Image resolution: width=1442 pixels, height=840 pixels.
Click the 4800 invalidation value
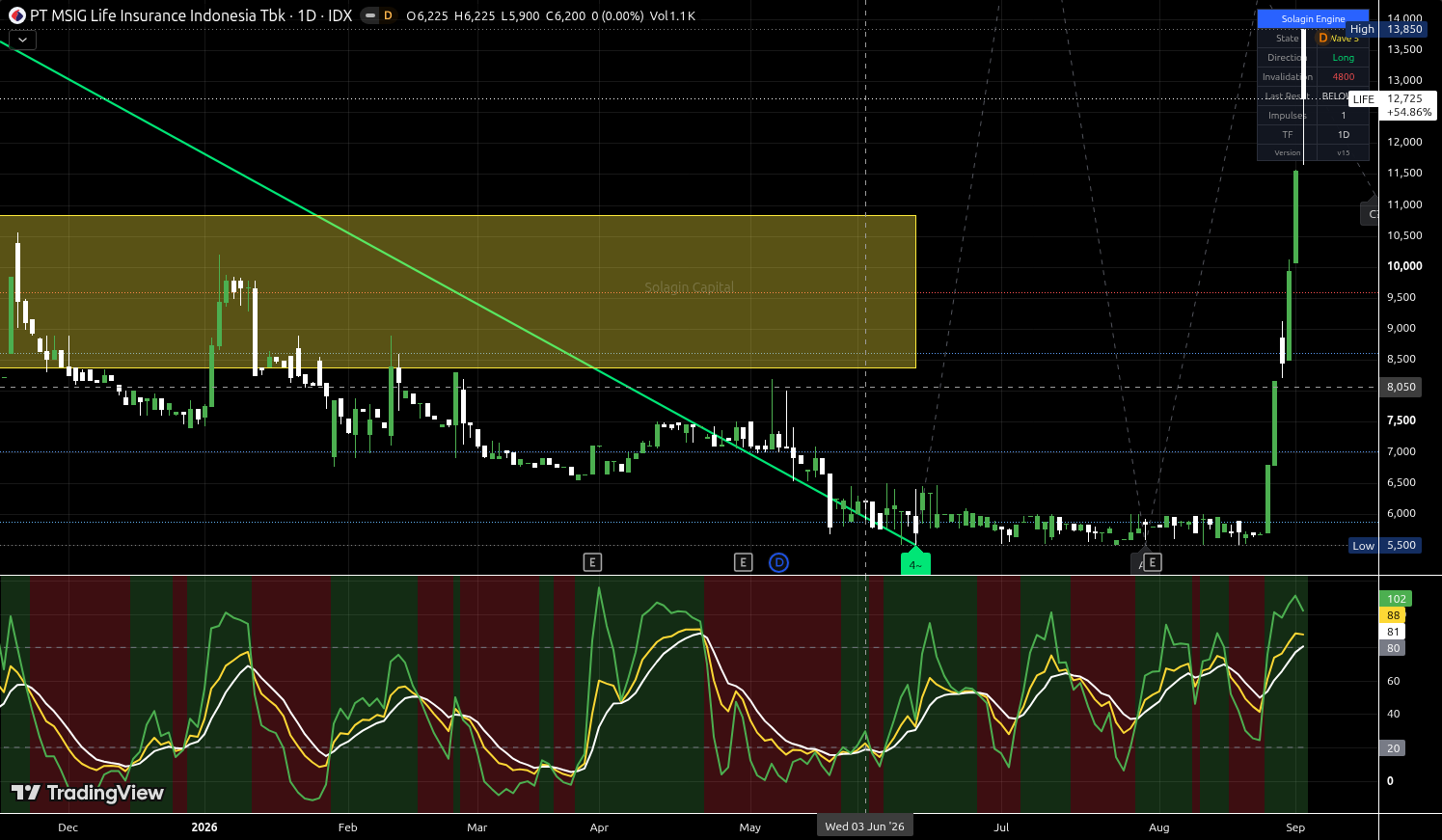(1343, 77)
